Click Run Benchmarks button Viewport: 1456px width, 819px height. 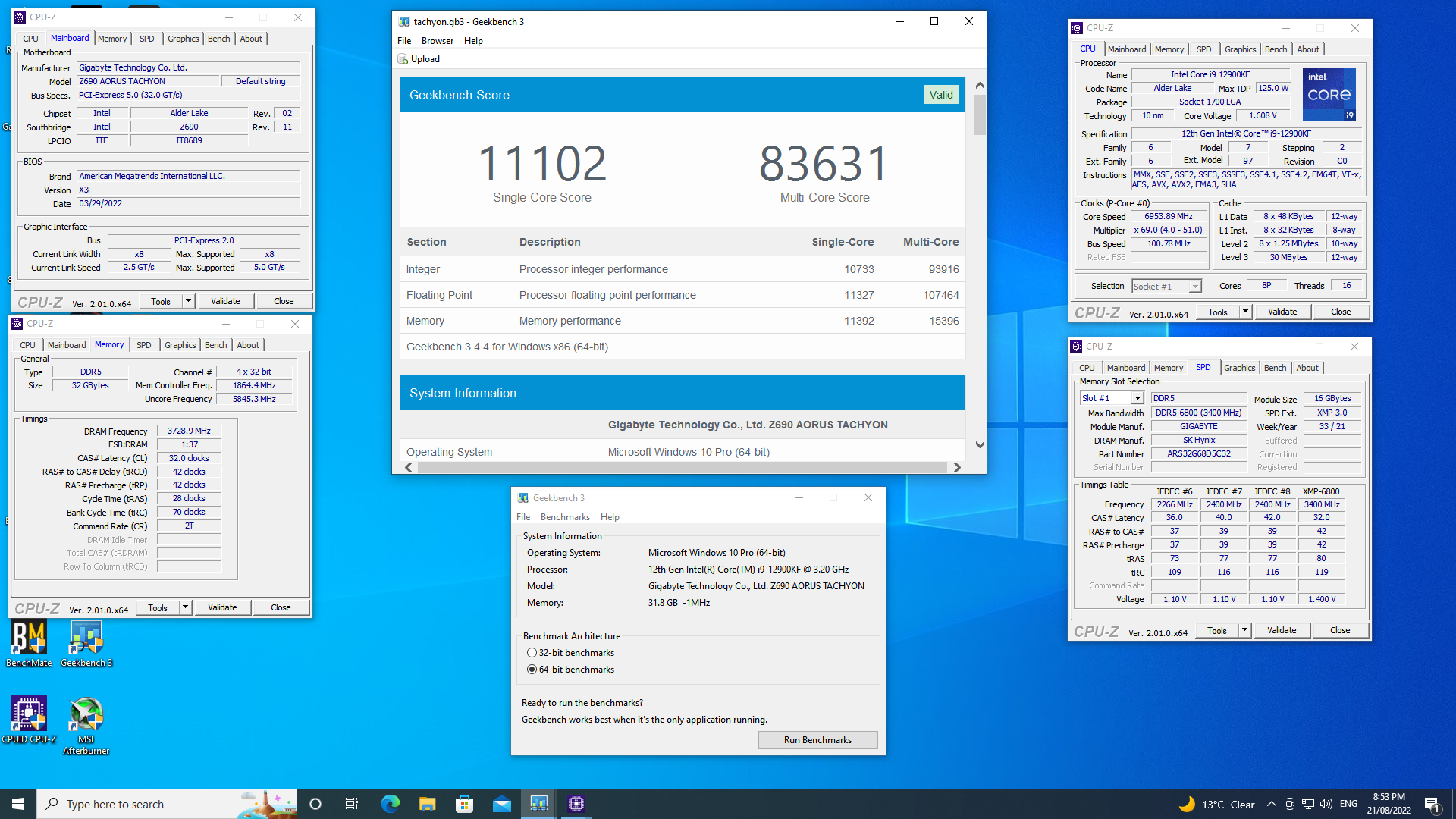click(817, 740)
